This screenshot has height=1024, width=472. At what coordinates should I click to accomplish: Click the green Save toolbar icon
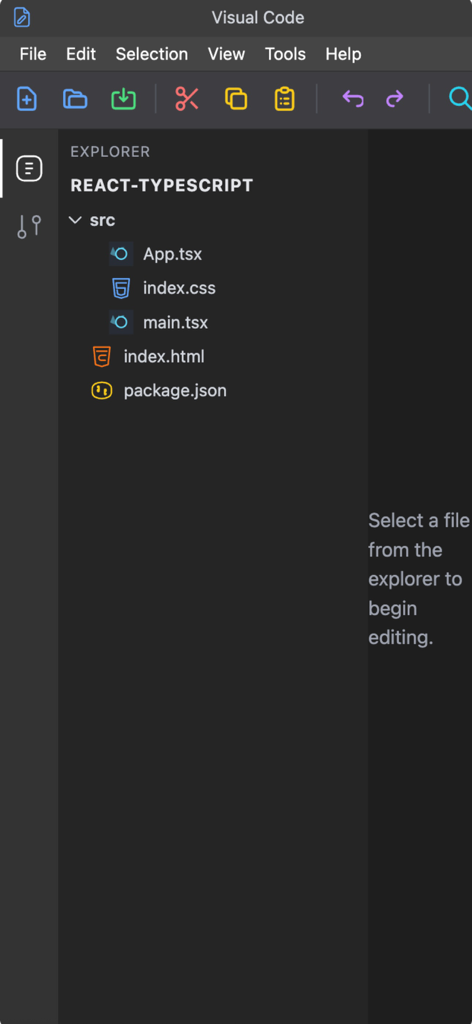coord(123,99)
